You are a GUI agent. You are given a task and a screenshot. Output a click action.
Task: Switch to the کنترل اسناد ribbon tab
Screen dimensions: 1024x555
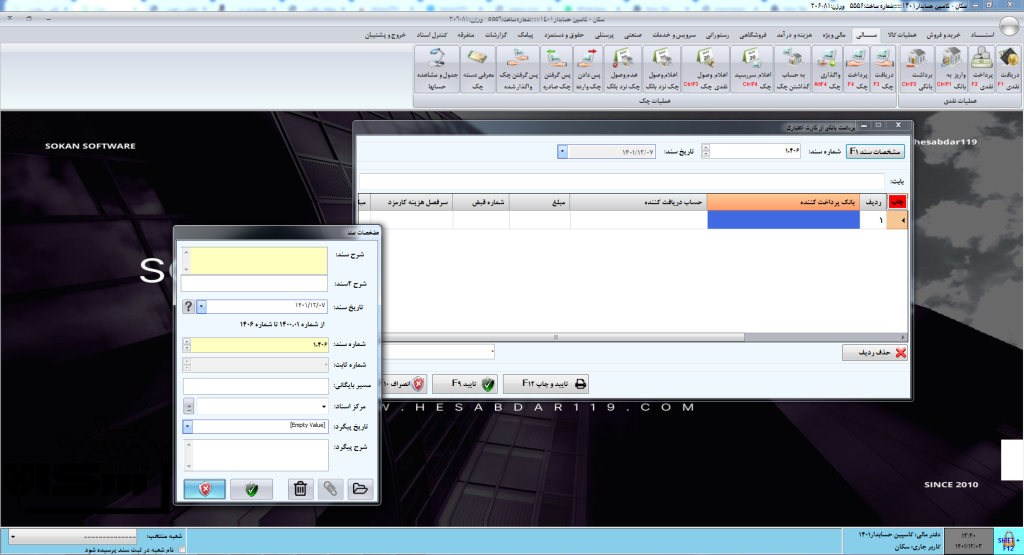coord(432,35)
